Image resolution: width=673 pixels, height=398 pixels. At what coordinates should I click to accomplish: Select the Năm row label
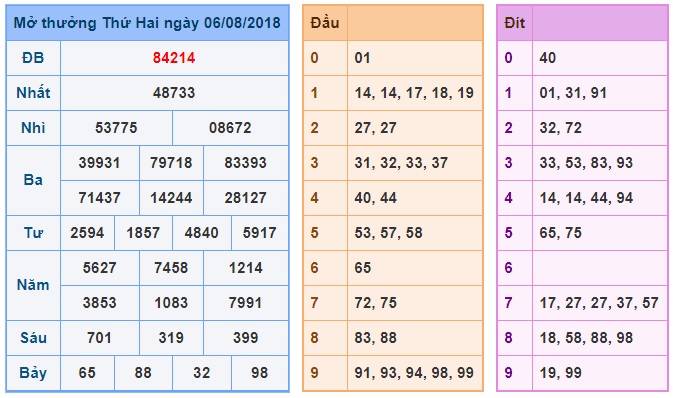pyautogui.click(x=33, y=285)
